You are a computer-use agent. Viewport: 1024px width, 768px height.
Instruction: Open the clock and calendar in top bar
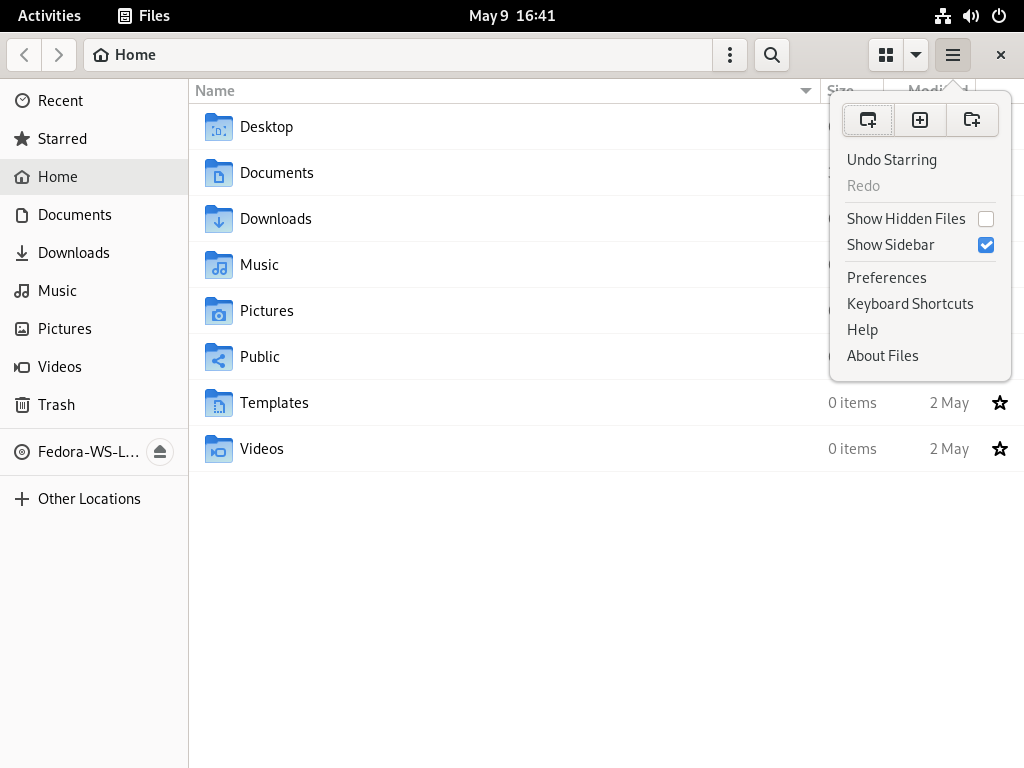512,16
